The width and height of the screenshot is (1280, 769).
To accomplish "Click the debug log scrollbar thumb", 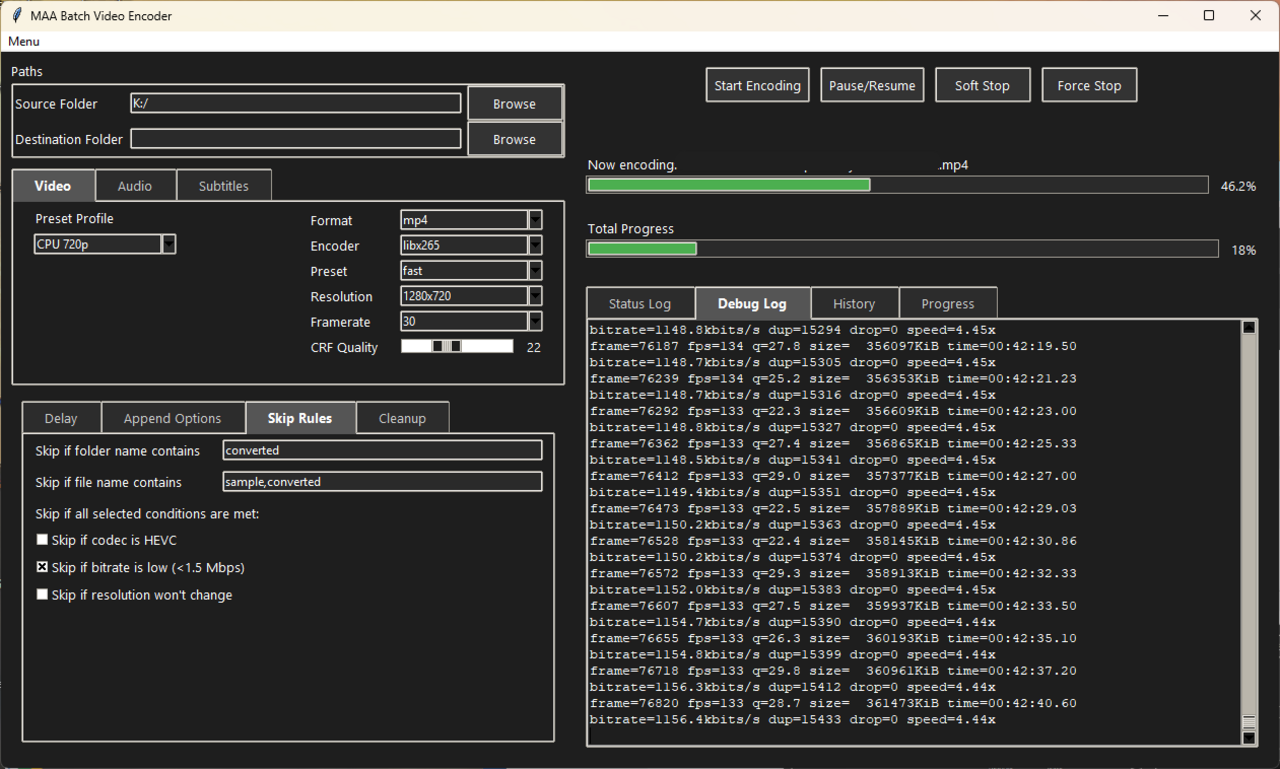I will [x=1248, y=722].
